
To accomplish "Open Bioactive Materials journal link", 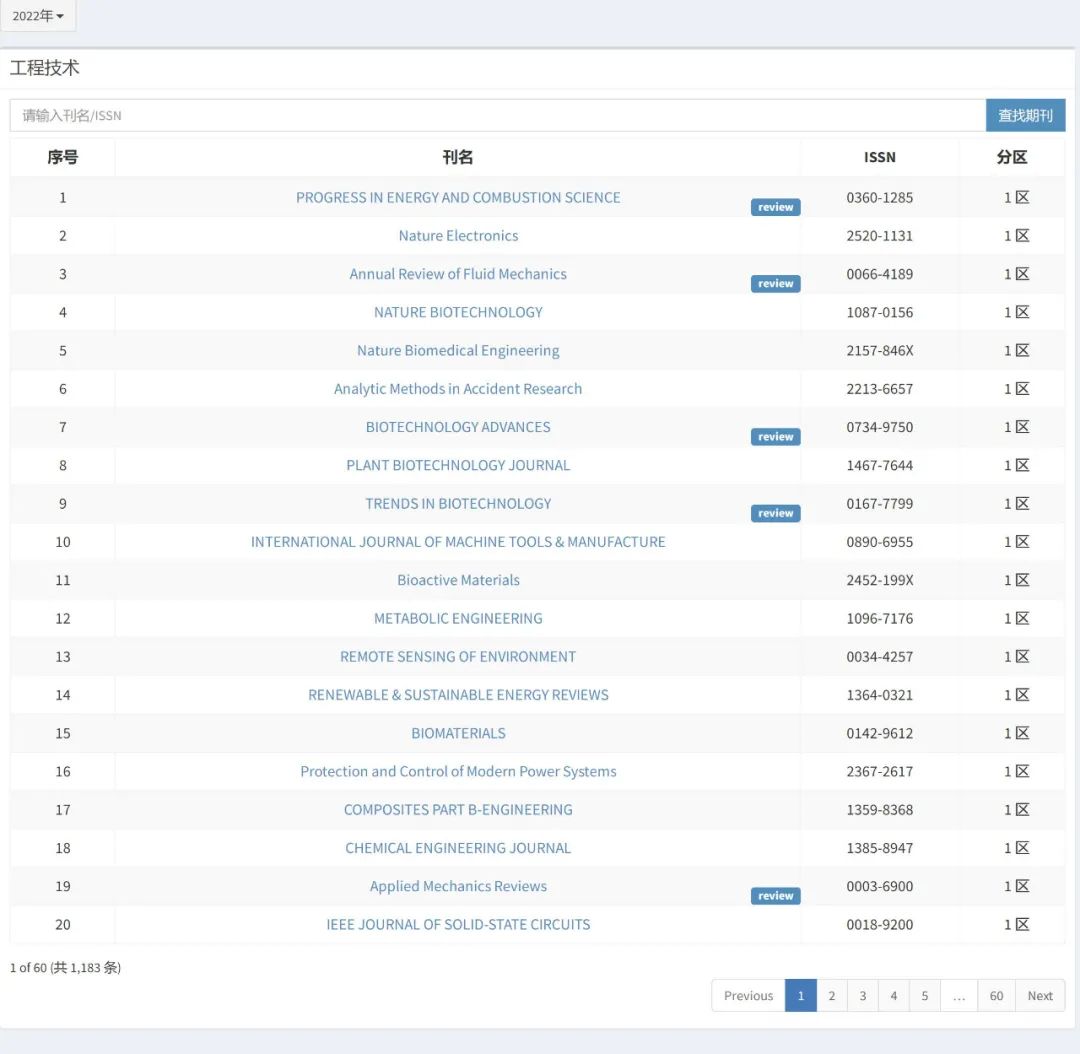I will [458, 580].
